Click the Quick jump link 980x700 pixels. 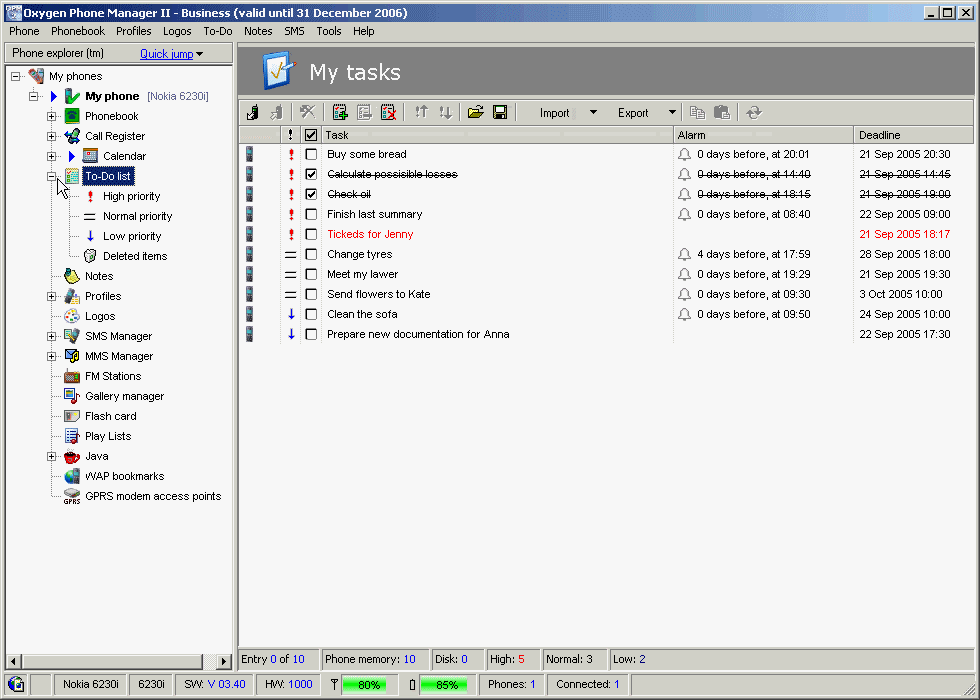[167, 54]
